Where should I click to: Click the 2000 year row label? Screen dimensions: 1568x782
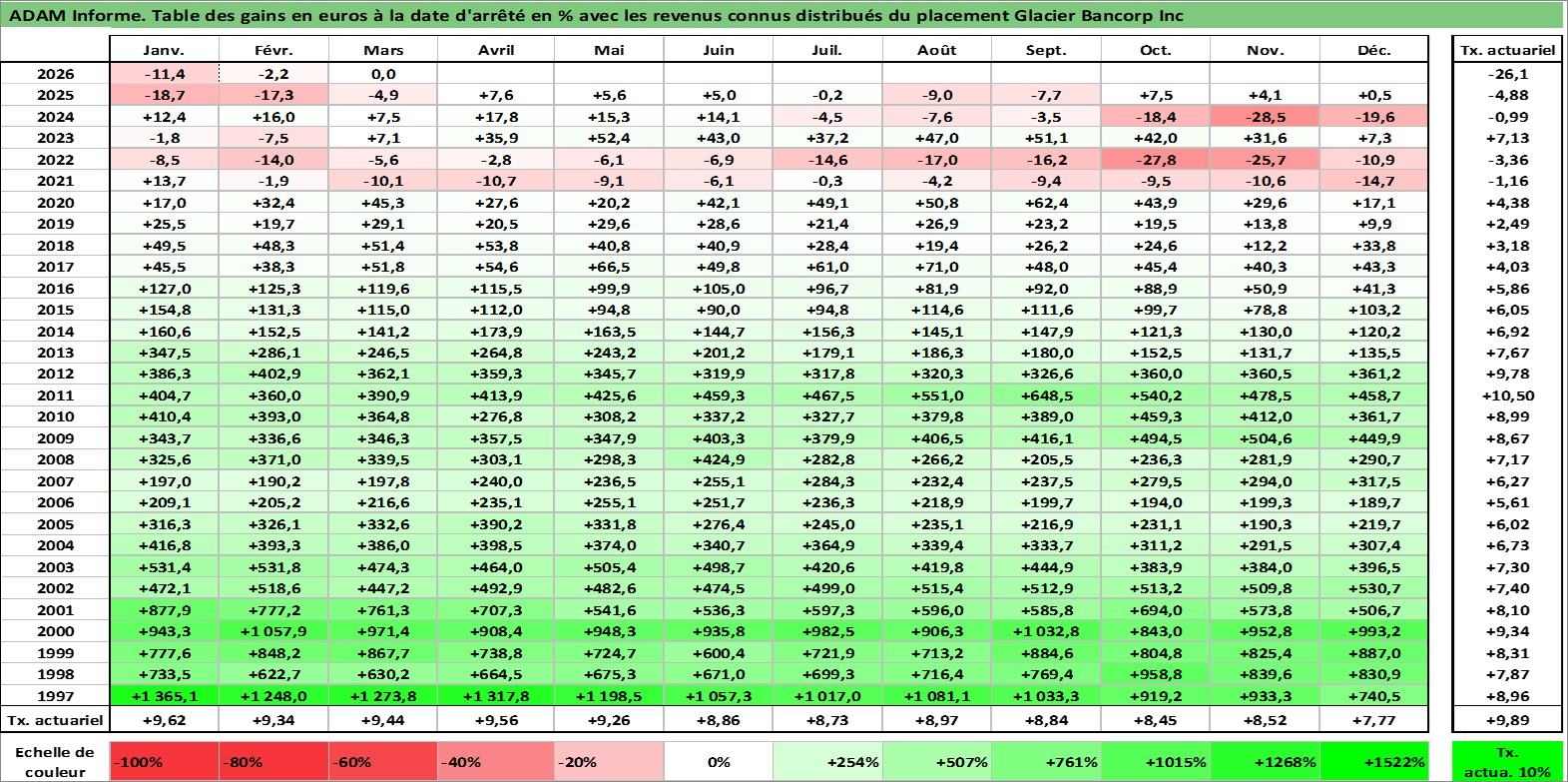55,631
